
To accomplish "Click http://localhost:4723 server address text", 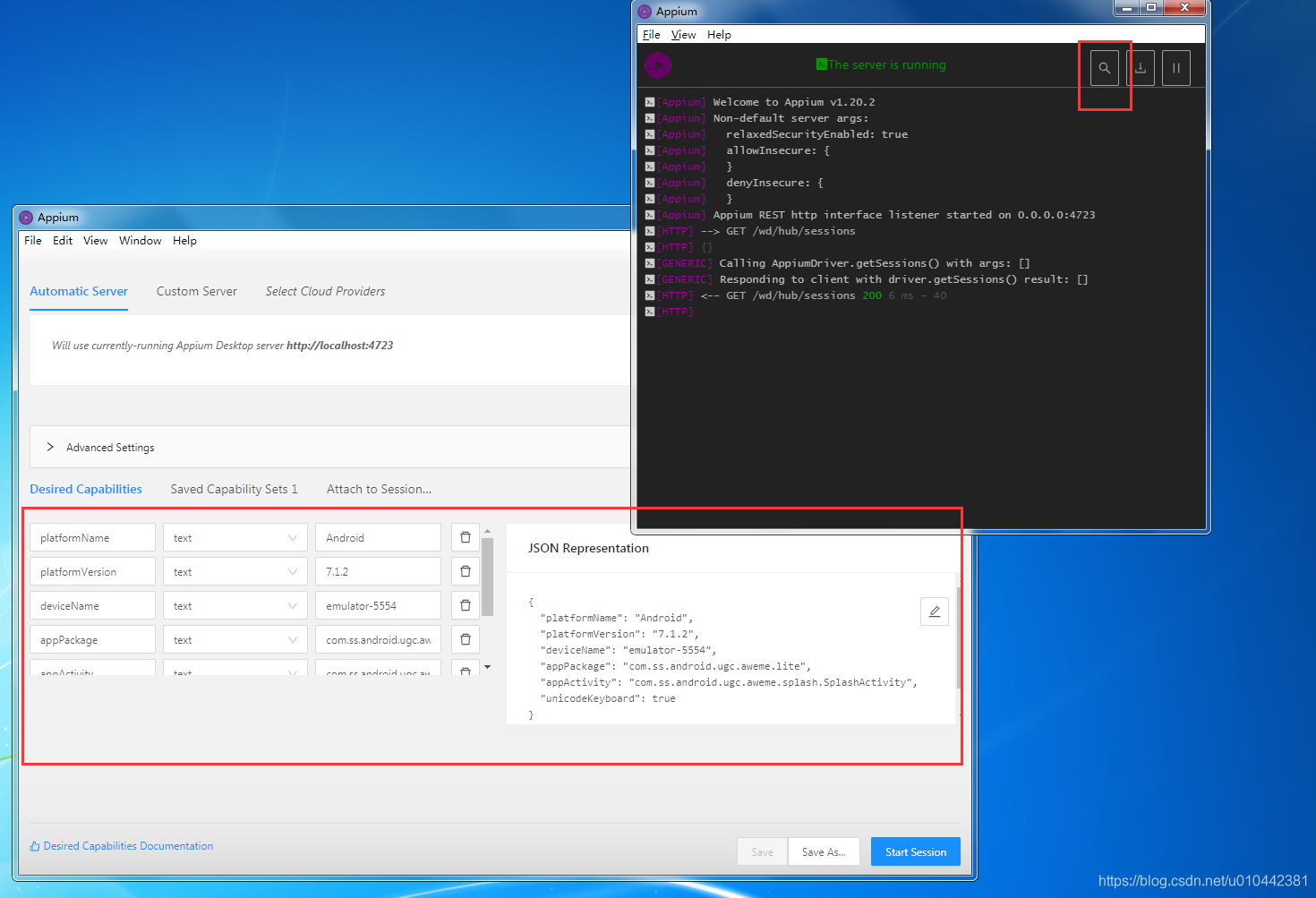I will pos(339,346).
